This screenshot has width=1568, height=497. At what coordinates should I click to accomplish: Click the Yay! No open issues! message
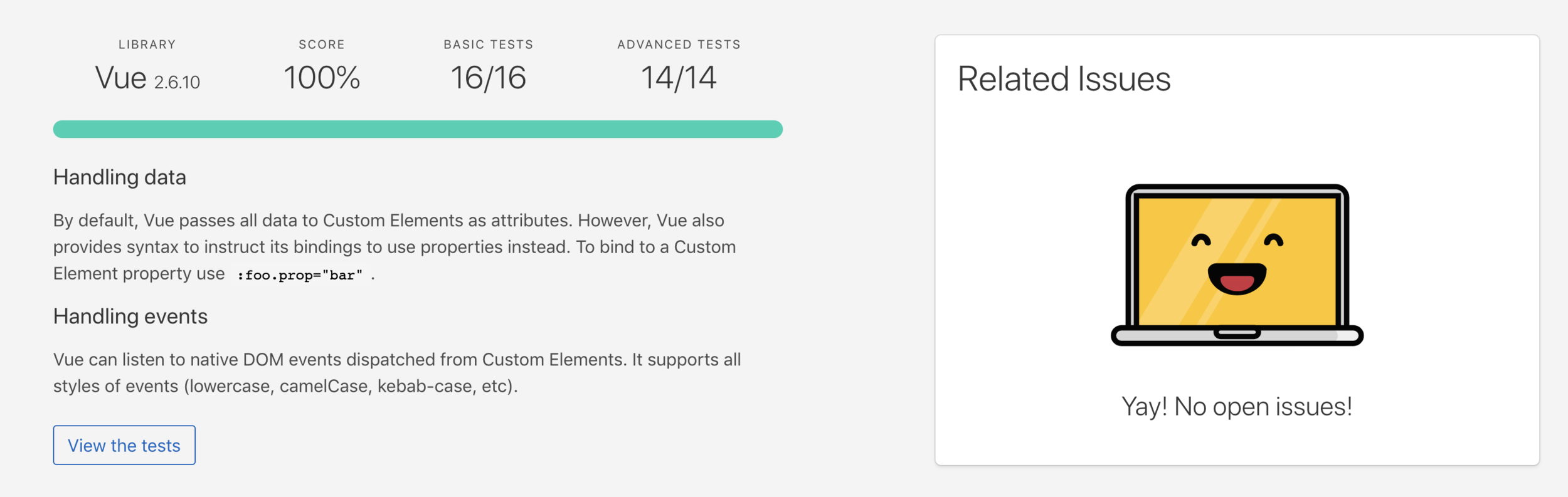[1237, 407]
